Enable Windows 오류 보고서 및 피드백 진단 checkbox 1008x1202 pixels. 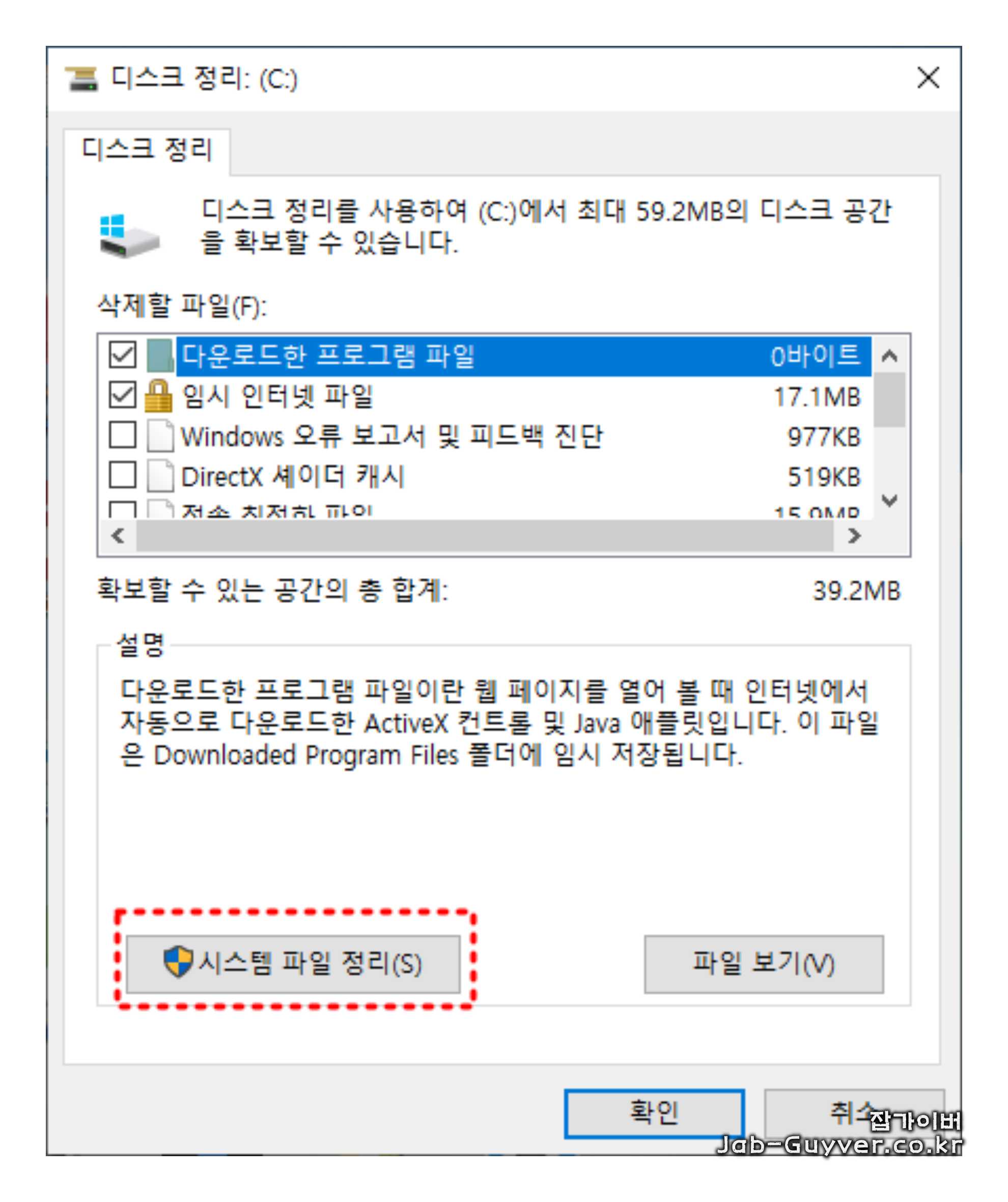click(x=122, y=435)
